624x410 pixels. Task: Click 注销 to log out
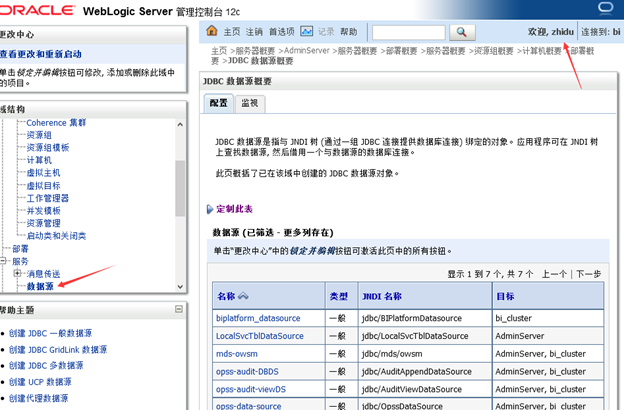254,31
